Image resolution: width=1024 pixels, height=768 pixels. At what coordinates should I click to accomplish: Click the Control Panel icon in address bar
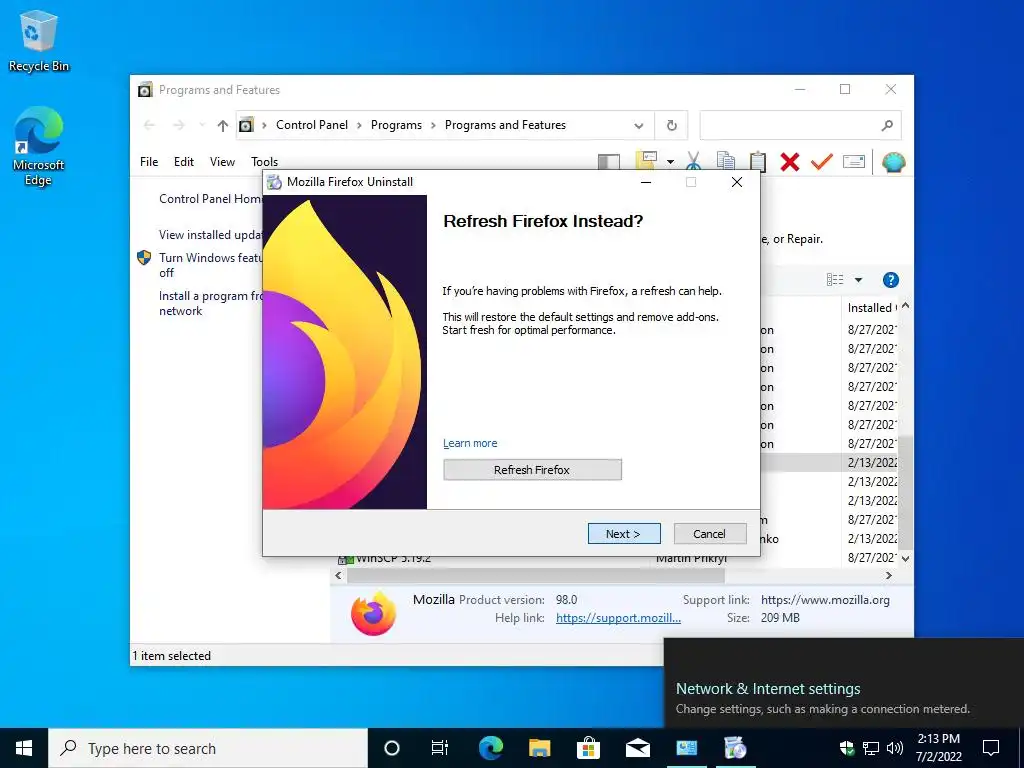(246, 125)
